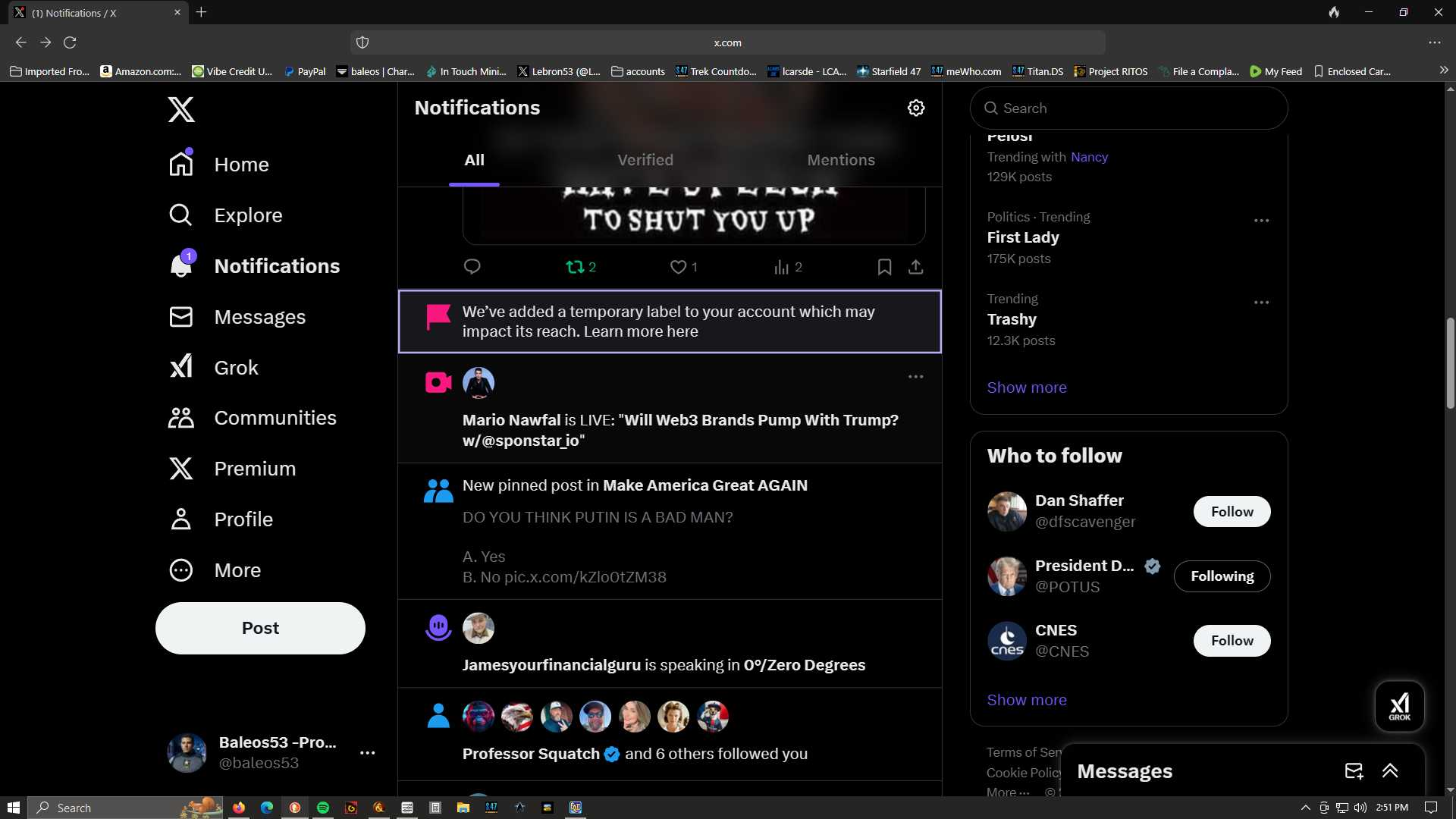Open the notifications settings gear
This screenshot has width=1456, height=819.
[x=916, y=108]
